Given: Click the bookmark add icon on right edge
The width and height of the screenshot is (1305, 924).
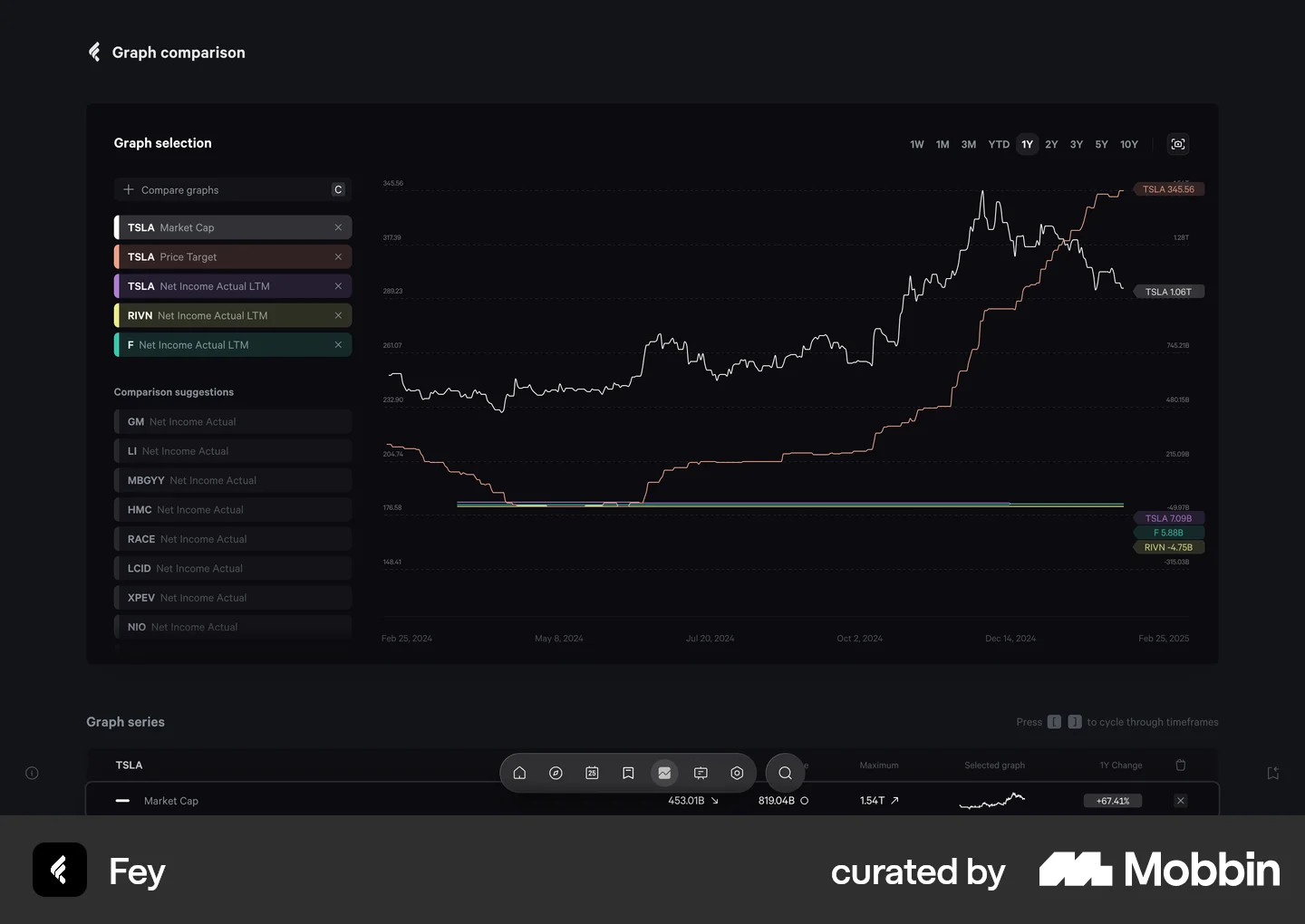Looking at the screenshot, I should coord(1273,773).
